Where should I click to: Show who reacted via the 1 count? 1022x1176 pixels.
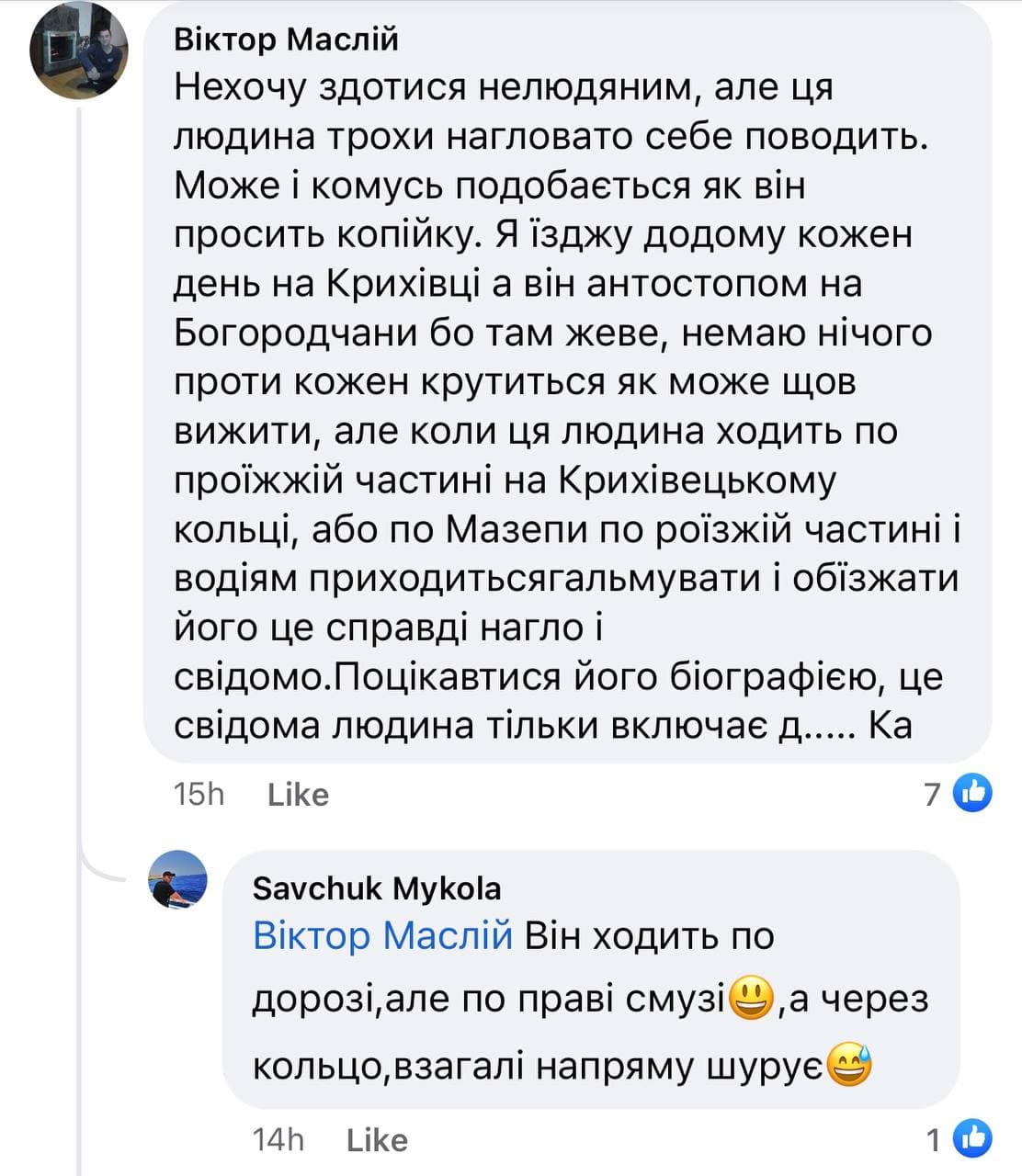click(x=935, y=1140)
